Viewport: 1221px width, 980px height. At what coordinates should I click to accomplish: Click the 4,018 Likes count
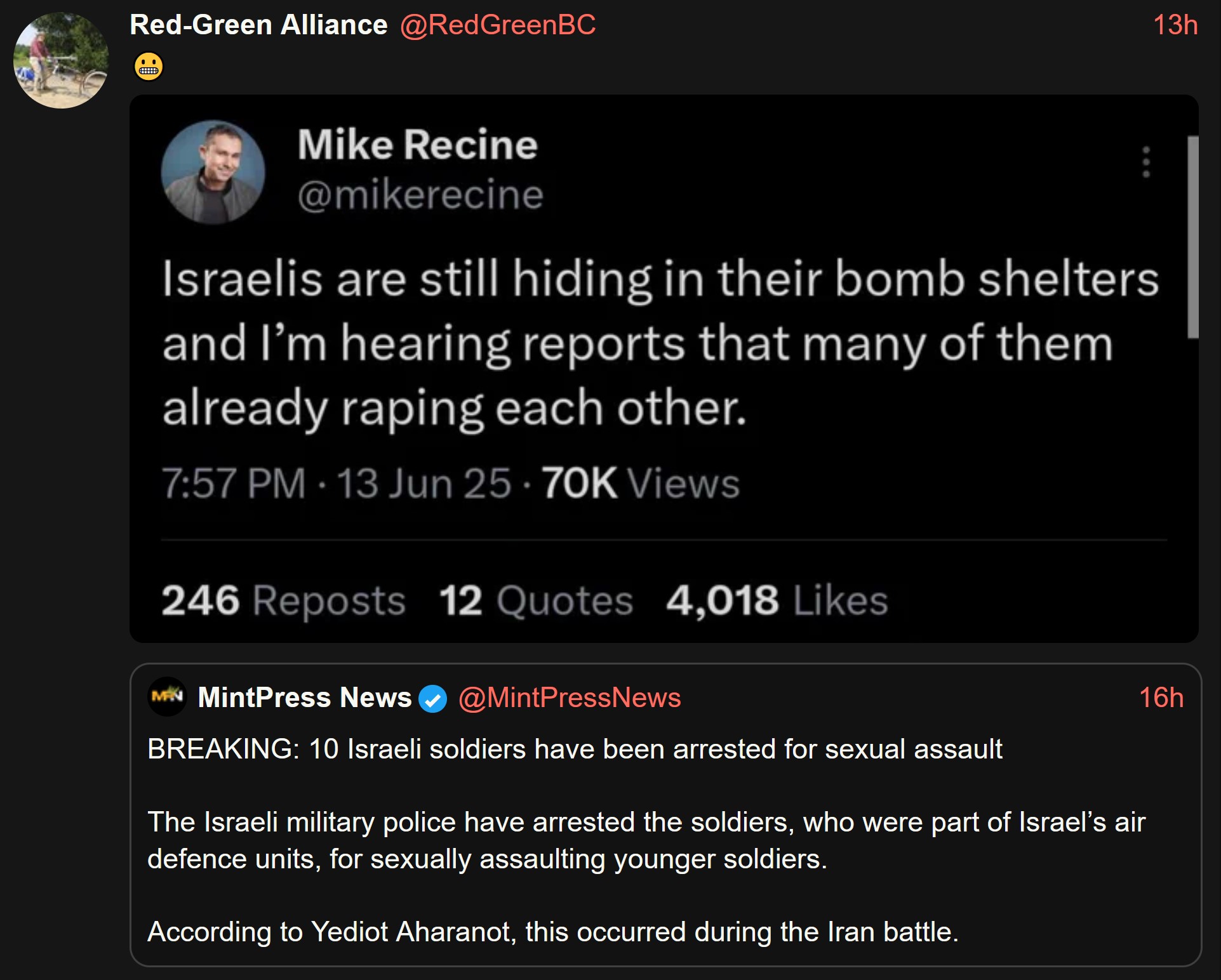(x=777, y=600)
